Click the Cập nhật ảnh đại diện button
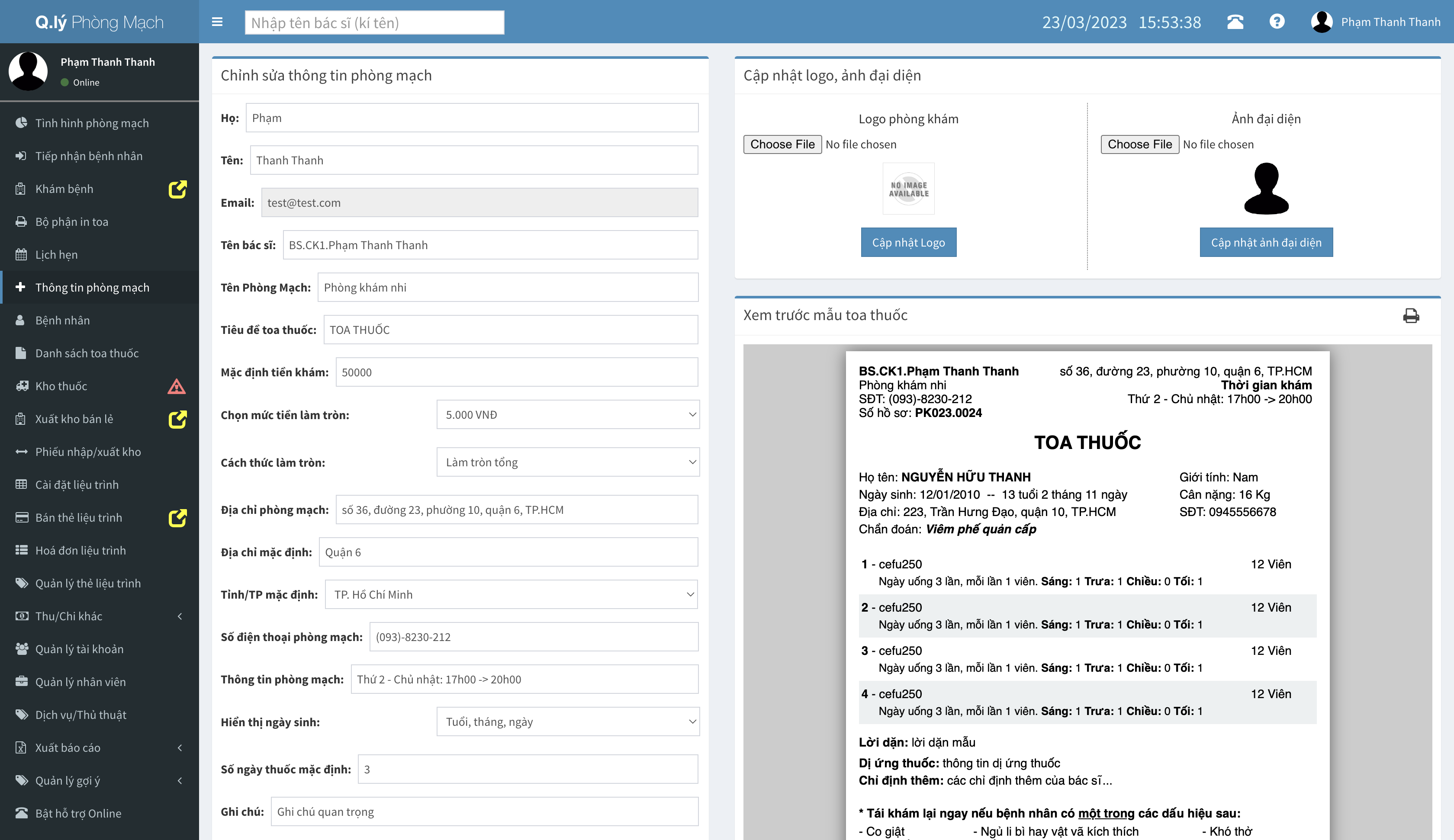The height and width of the screenshot is (840, 1454). click(1266, 242)
